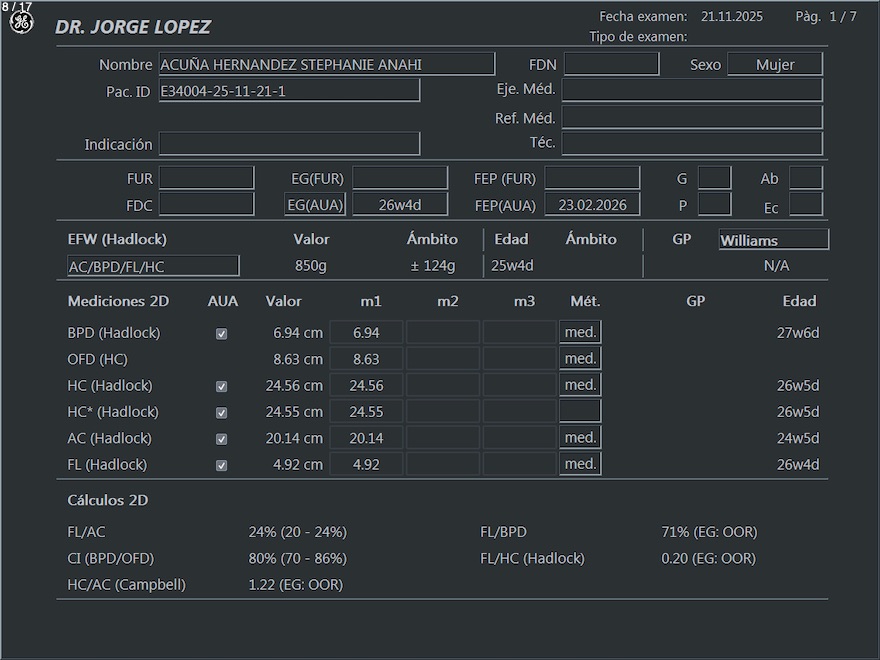Select the Pac. ID input field

tap(289, 91)
